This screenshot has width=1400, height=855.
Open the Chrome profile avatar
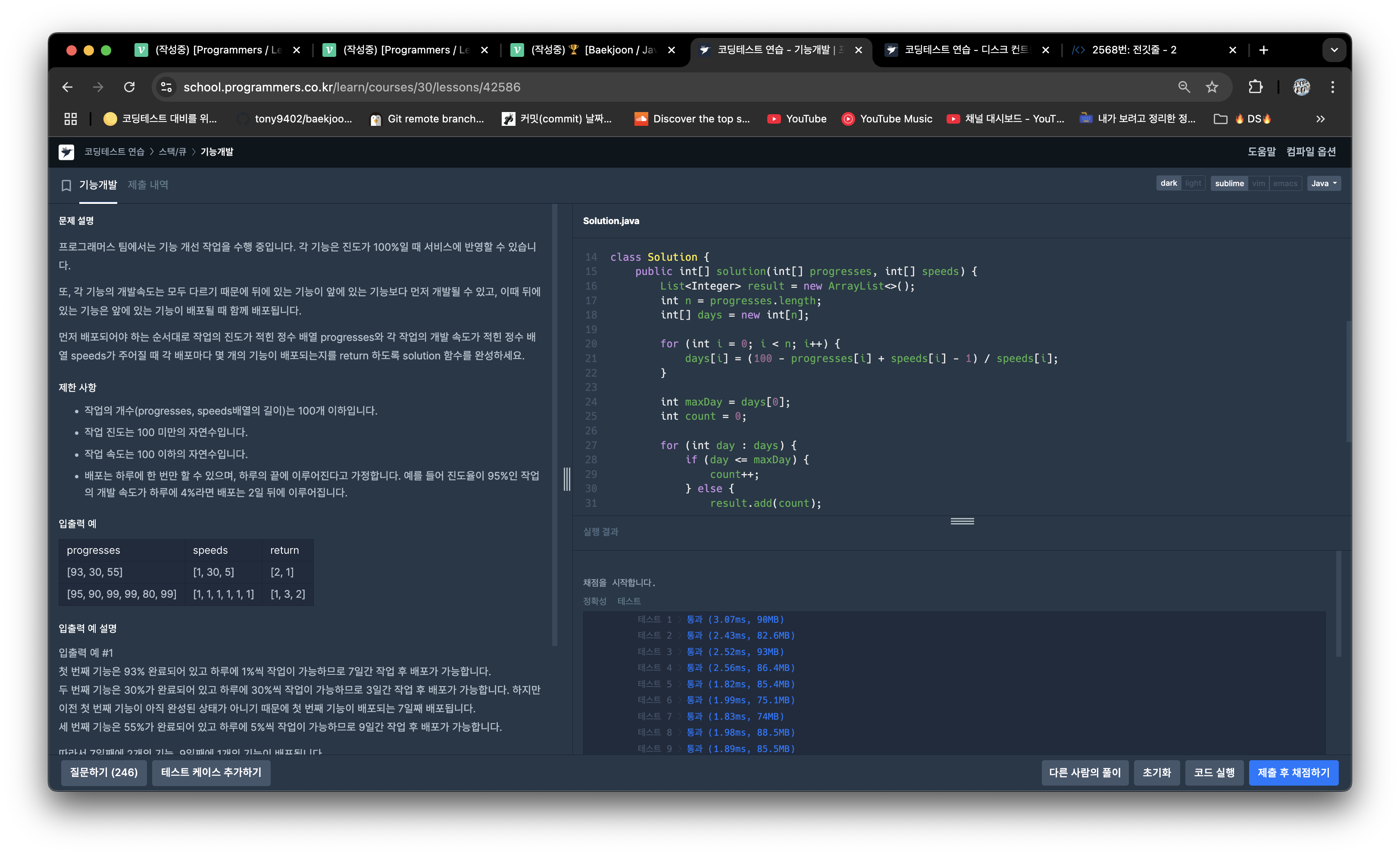(1302, 87)
